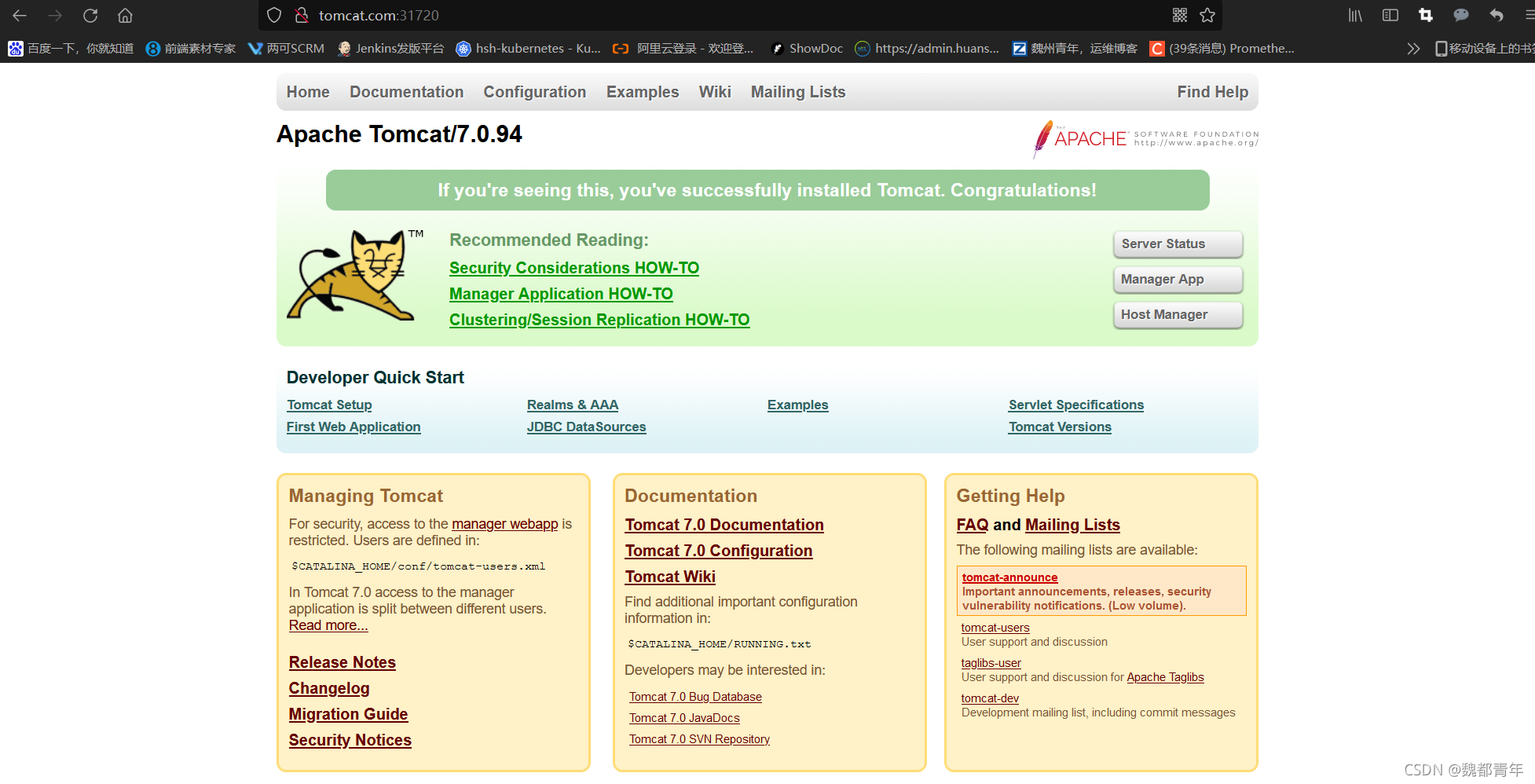
Task: Open the First Web Application link
Action: (354, 427)
